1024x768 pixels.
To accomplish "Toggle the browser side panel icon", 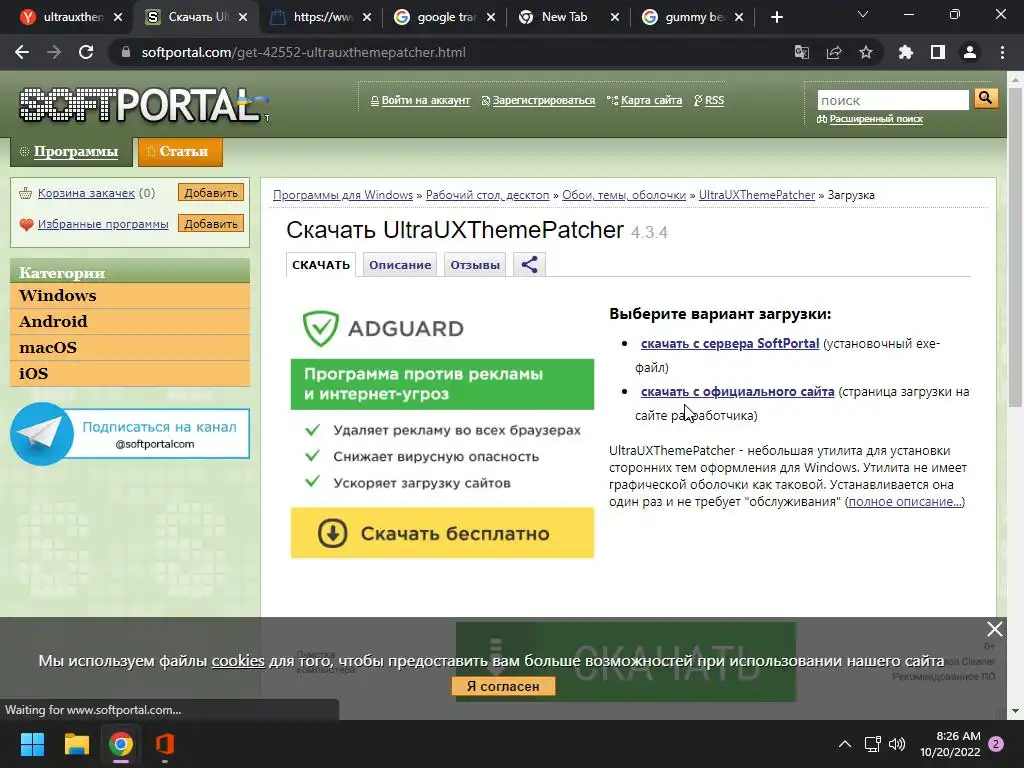I will (x=937, y=52).
